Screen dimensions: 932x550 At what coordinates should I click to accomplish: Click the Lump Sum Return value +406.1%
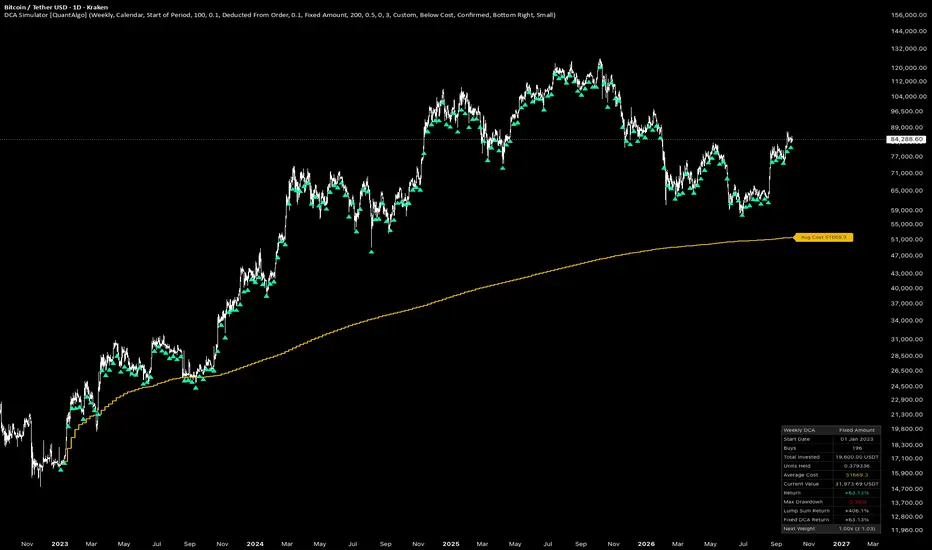coord(857,511)
